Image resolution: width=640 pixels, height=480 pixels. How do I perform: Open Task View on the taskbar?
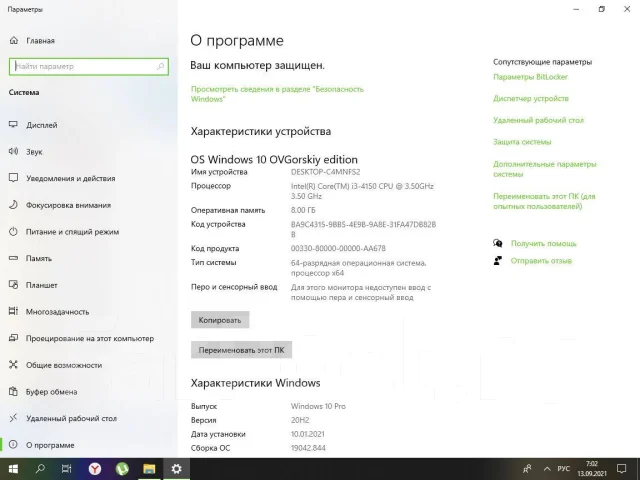pyautogui.click(x=67, y=469)
